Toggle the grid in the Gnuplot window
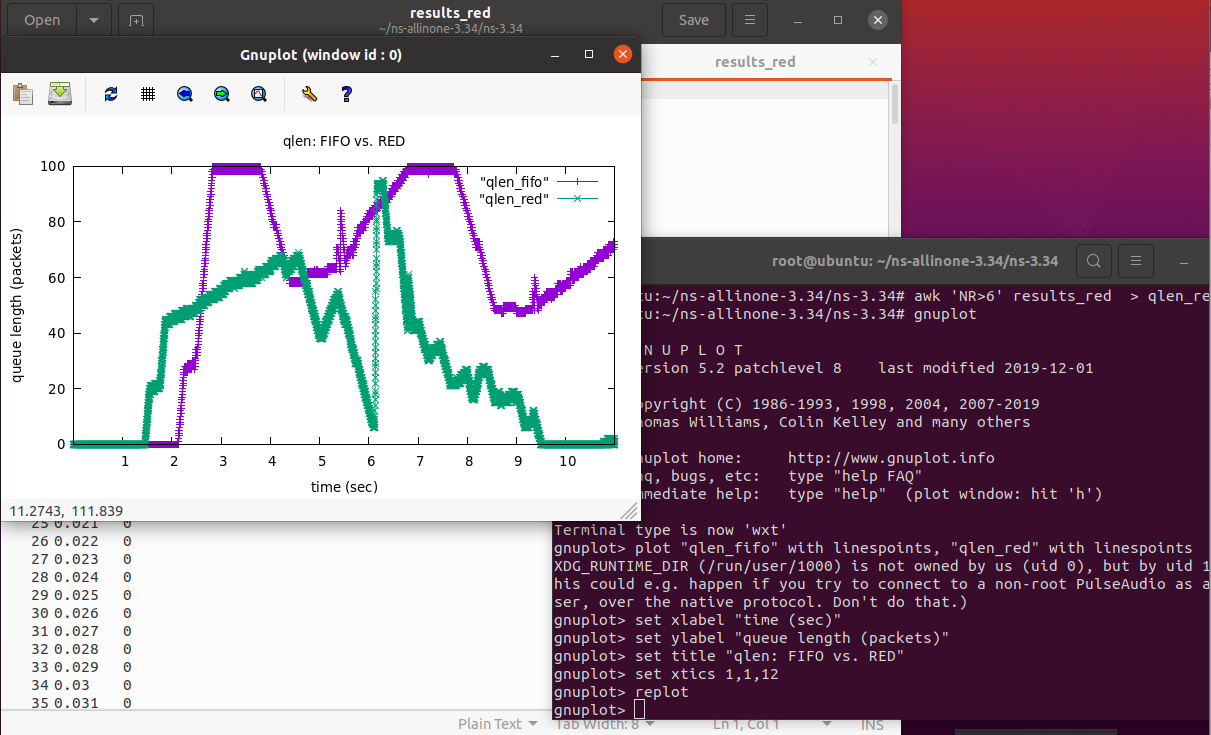This screenshot has height=735, width=1211. tap(148, 94)
